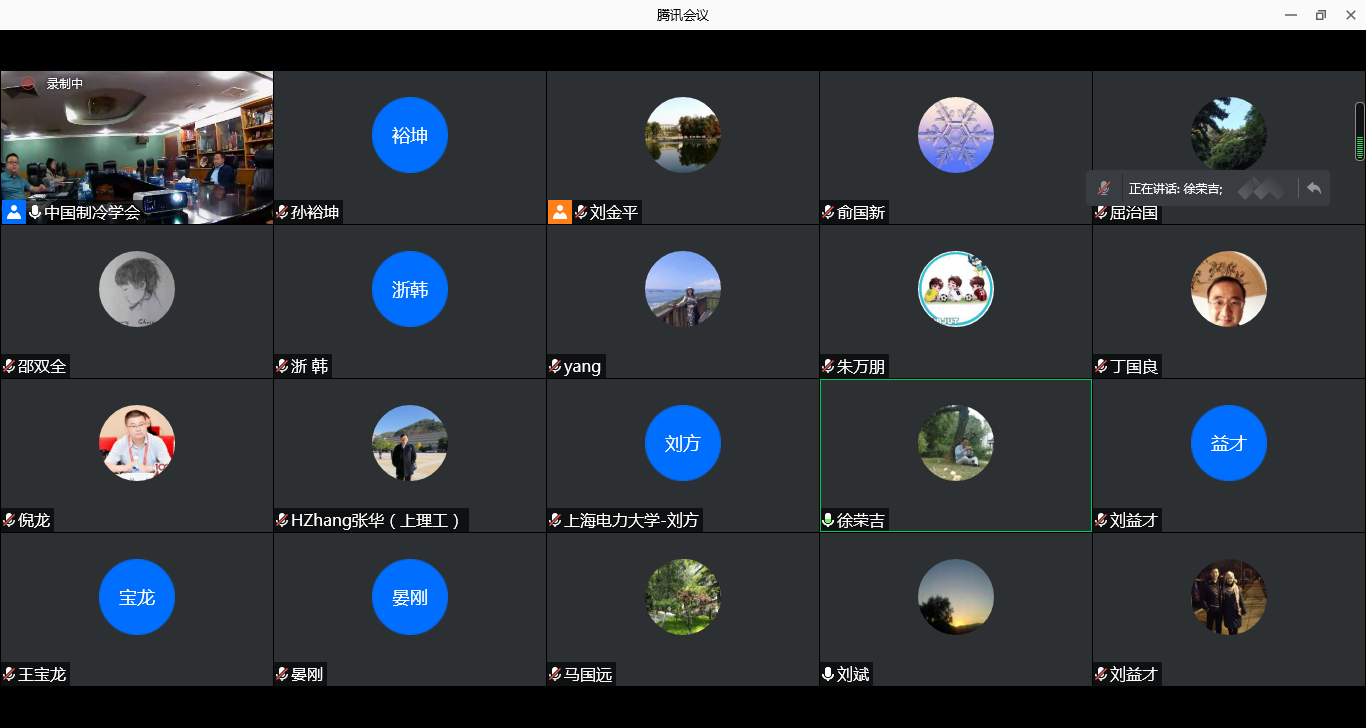The image size is (1366, 728).
Task: Click the 丁国良 profile photo
Action: [x=1228, y=289]
